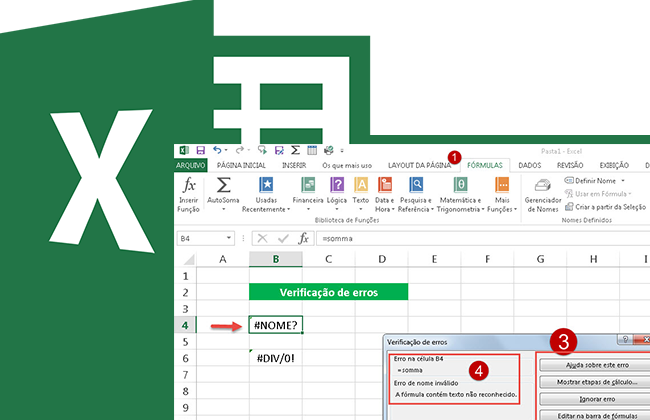Image resolution: width=650 pixels, height=420 pixels.
Task: Open the REVISÃO tab
Action: [570, 165]
